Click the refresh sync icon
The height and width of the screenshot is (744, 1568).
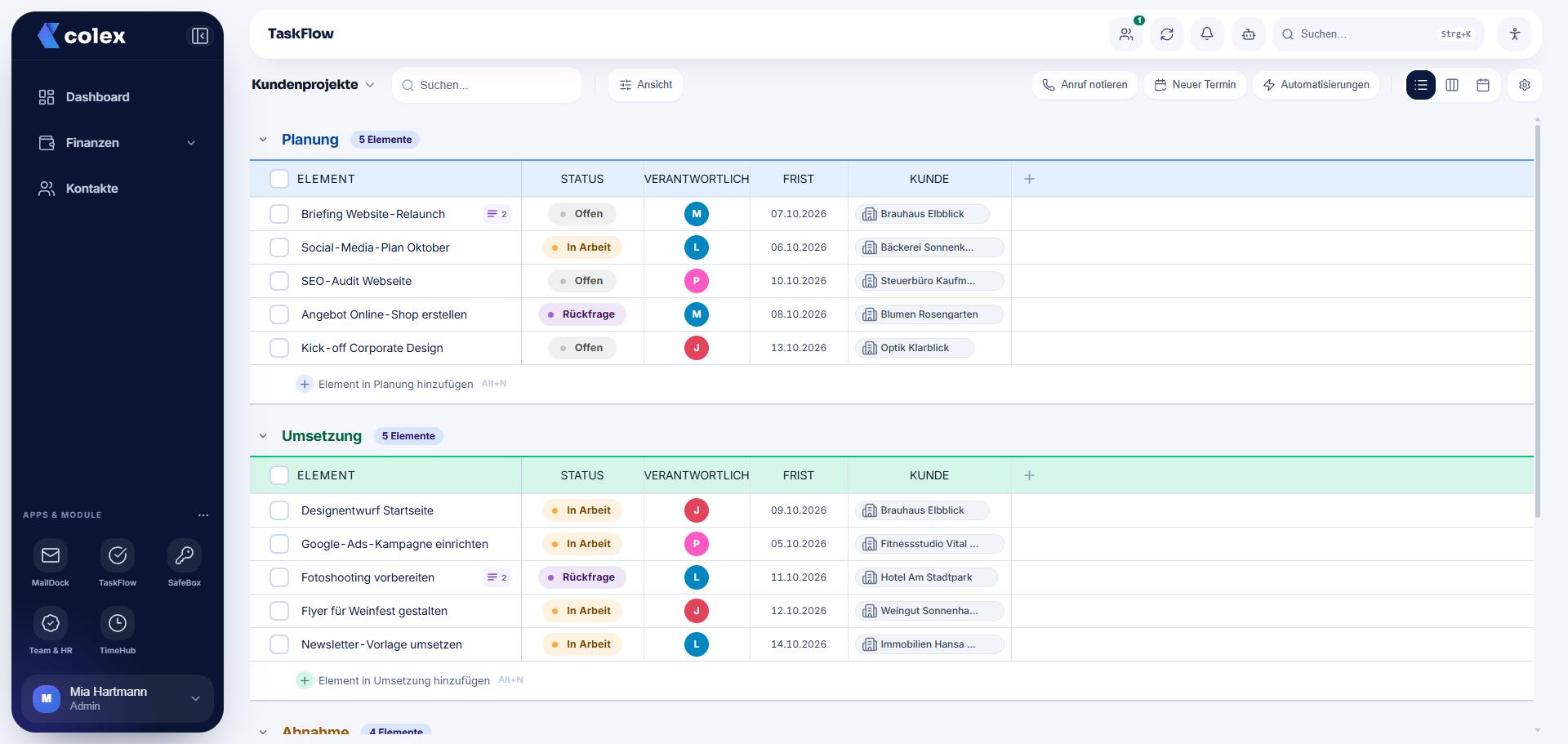pyautogui.click(x=1167, y=34)
